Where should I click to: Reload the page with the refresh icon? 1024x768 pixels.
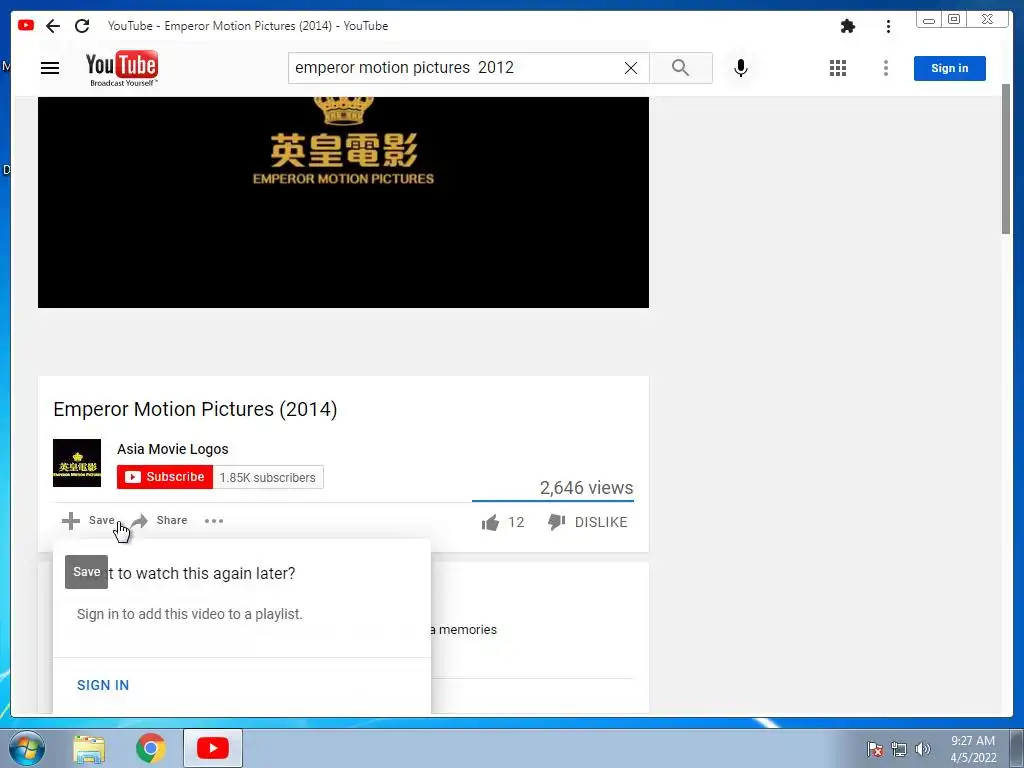[82, 26]
